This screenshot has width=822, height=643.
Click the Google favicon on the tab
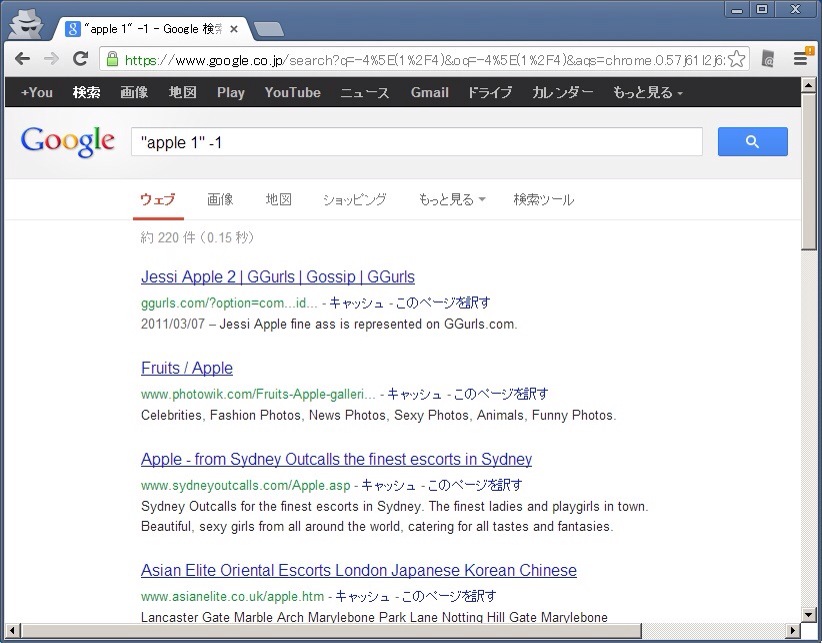pos(72,29)
